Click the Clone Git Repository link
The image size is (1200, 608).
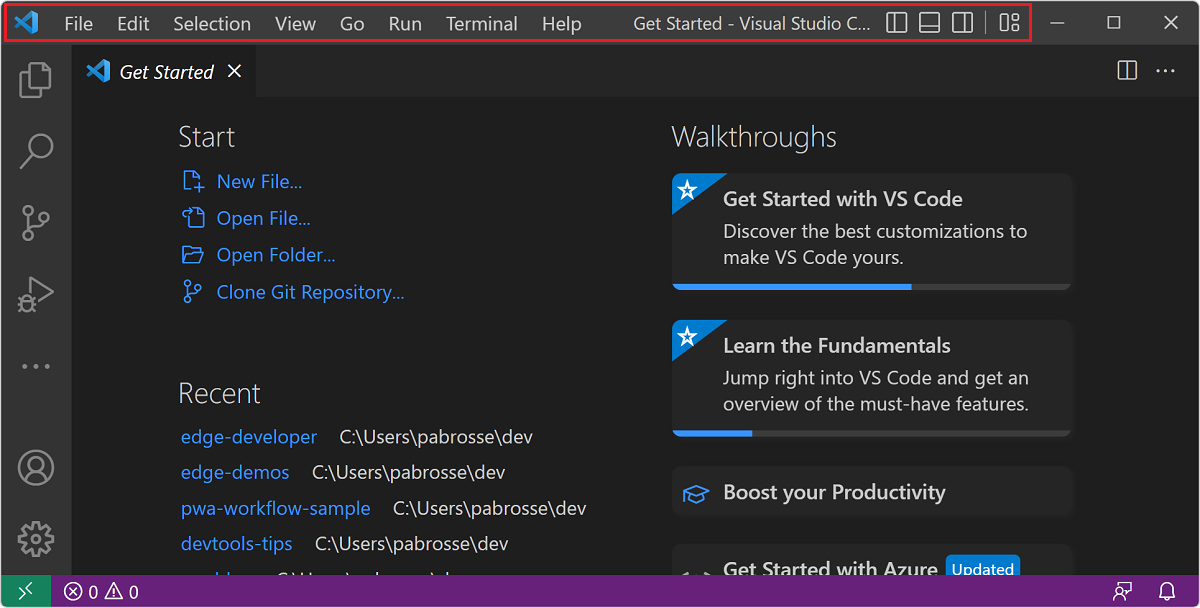[x=310, y=292]
